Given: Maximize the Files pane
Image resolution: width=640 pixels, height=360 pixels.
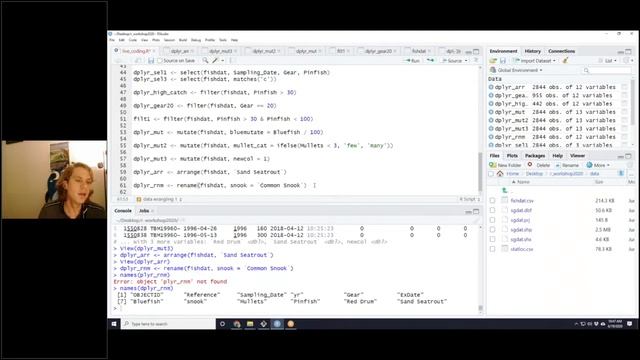Looking at the screenshot, I should [628, 156].
